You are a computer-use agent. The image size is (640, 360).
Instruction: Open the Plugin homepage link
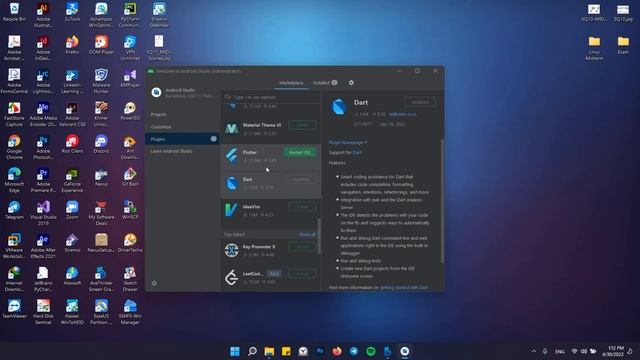click(x=347, y=142)
